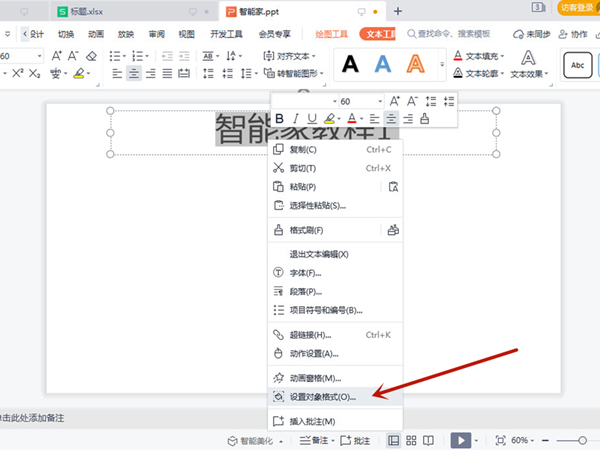
Task: Expand the 文本填充 dropdown in ribbon
Action: (x=500, y=56)
